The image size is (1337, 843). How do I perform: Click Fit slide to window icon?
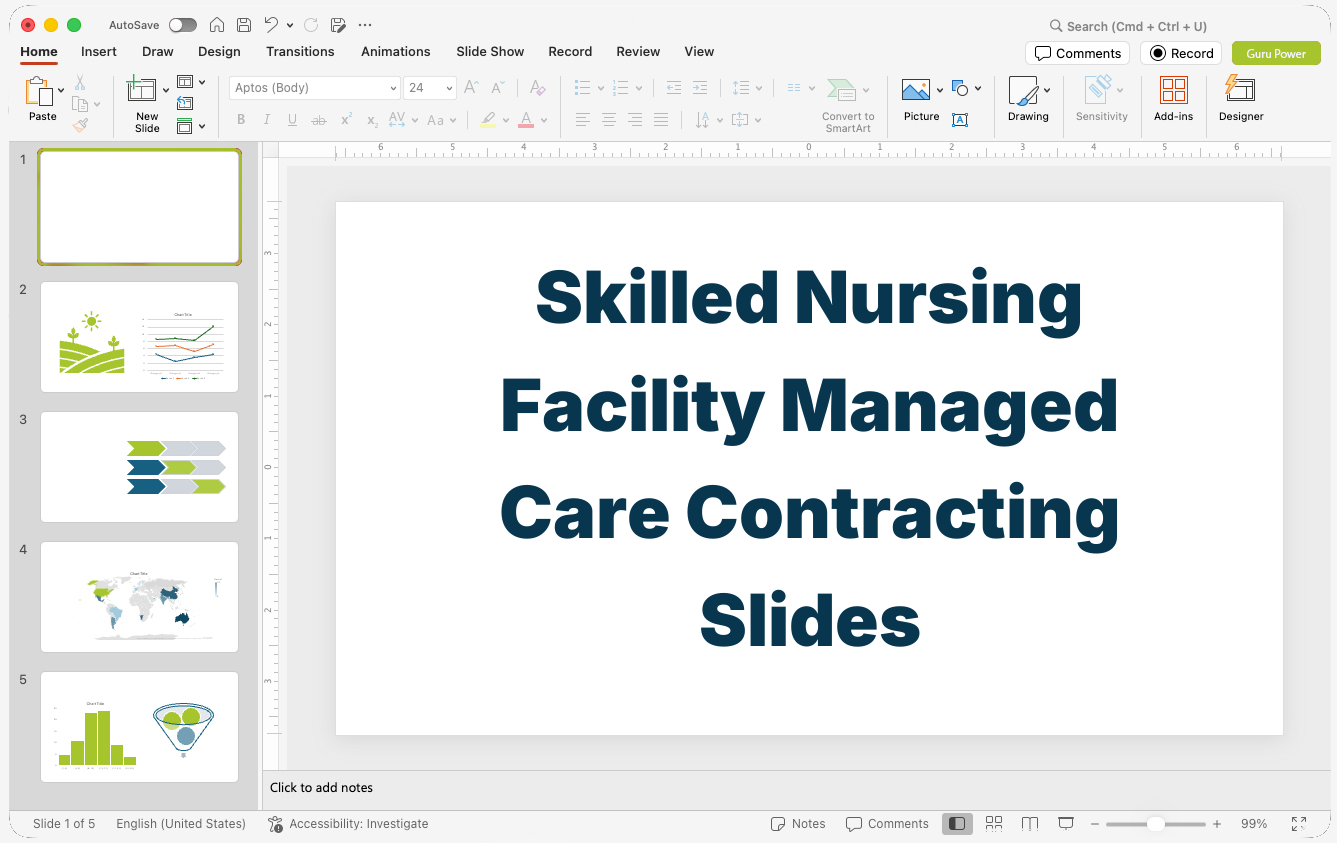(1299, 824)
